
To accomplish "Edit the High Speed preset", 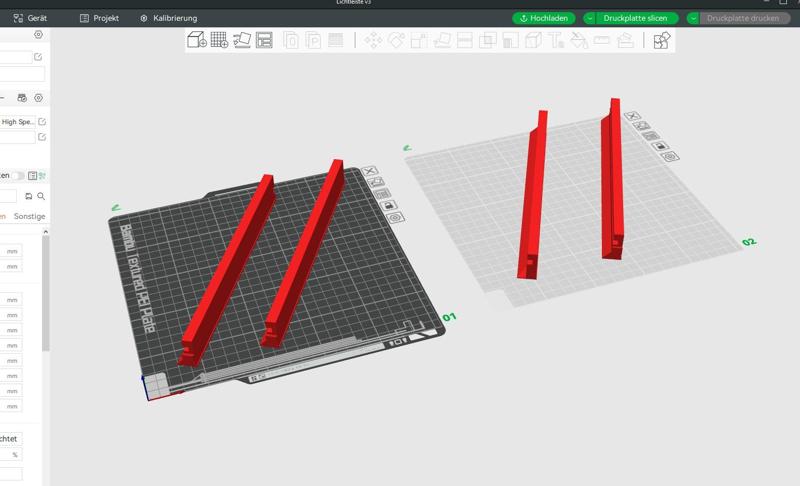I will [x=42, y=122].
